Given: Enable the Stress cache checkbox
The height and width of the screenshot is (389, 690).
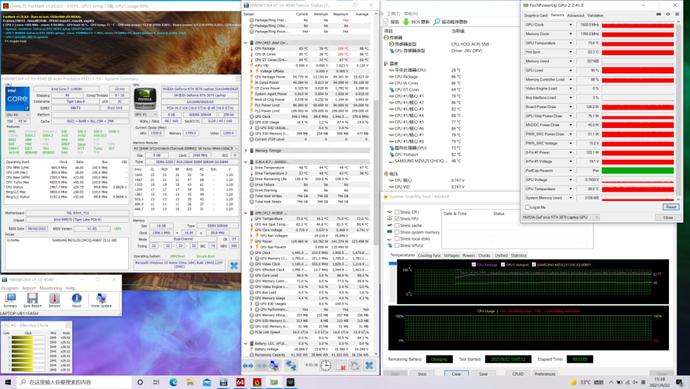Looking at the screenshot, I should coord(397,225).
